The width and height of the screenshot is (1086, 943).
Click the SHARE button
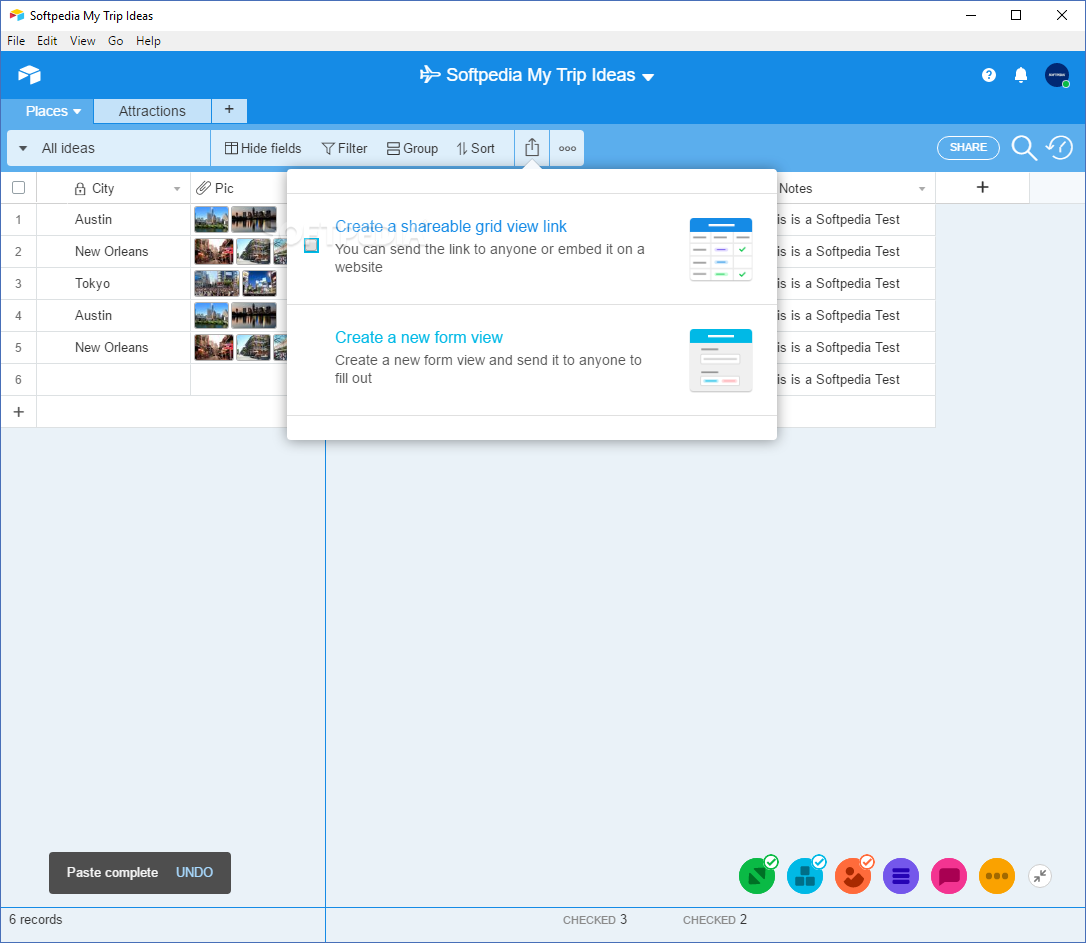pos(968,147)
